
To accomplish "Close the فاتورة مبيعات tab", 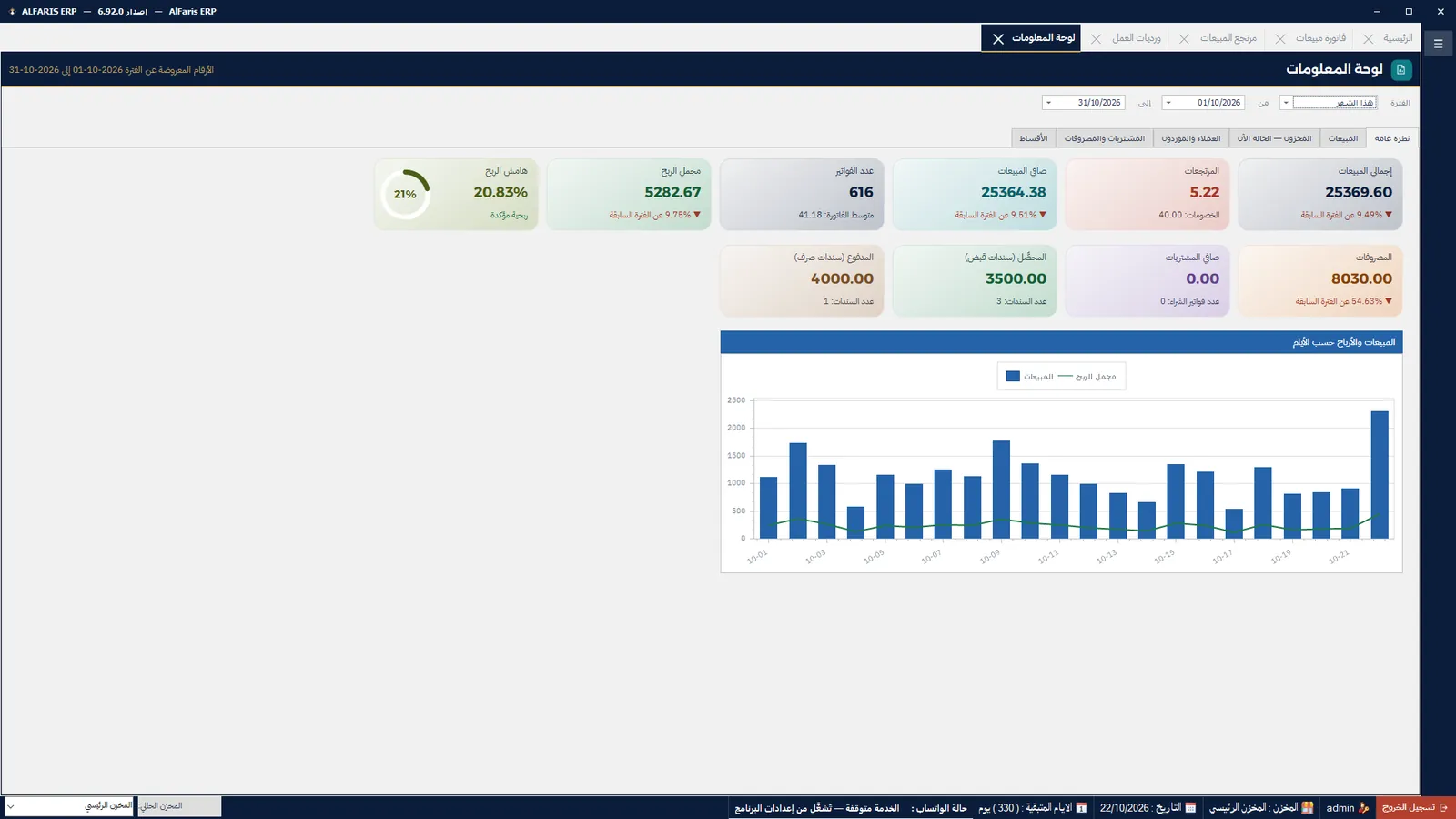I will click(x=1280, y=38).
